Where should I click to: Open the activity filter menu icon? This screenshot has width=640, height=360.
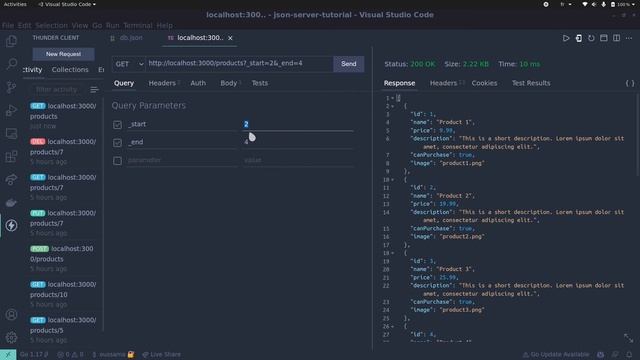point(94,89)
